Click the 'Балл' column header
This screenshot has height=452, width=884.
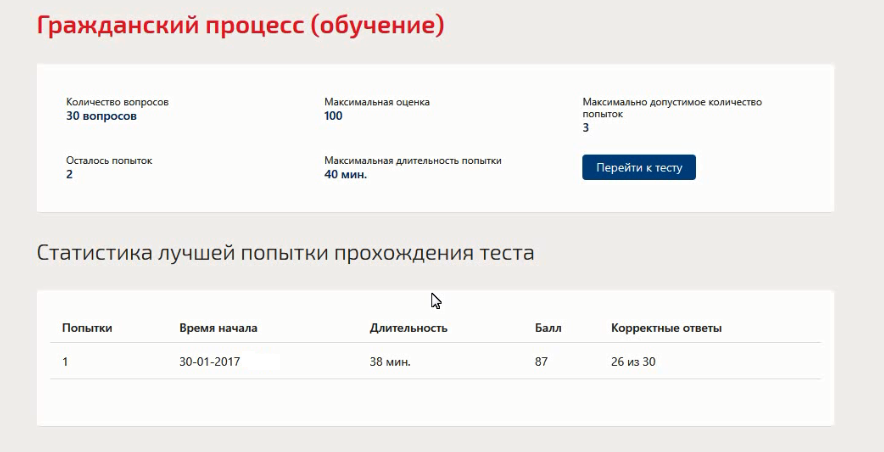click(548, 328)
